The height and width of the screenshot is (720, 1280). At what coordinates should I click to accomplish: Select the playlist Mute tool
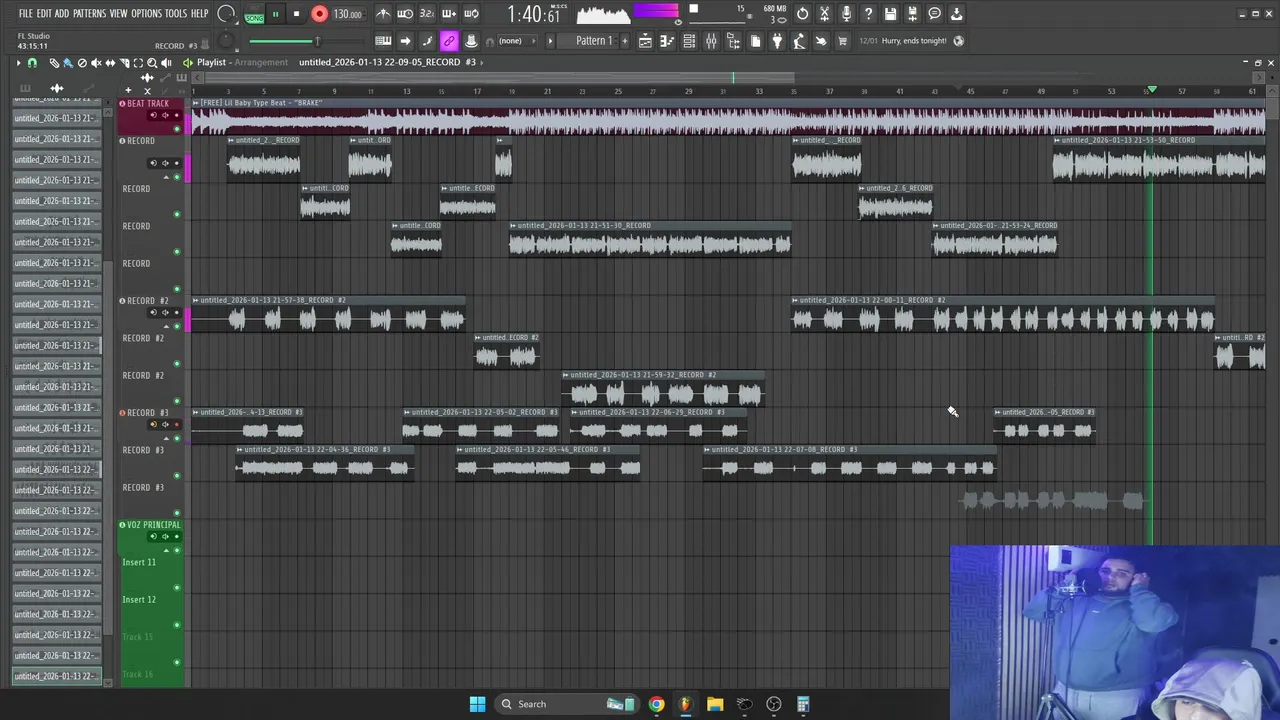coord(96,63)
